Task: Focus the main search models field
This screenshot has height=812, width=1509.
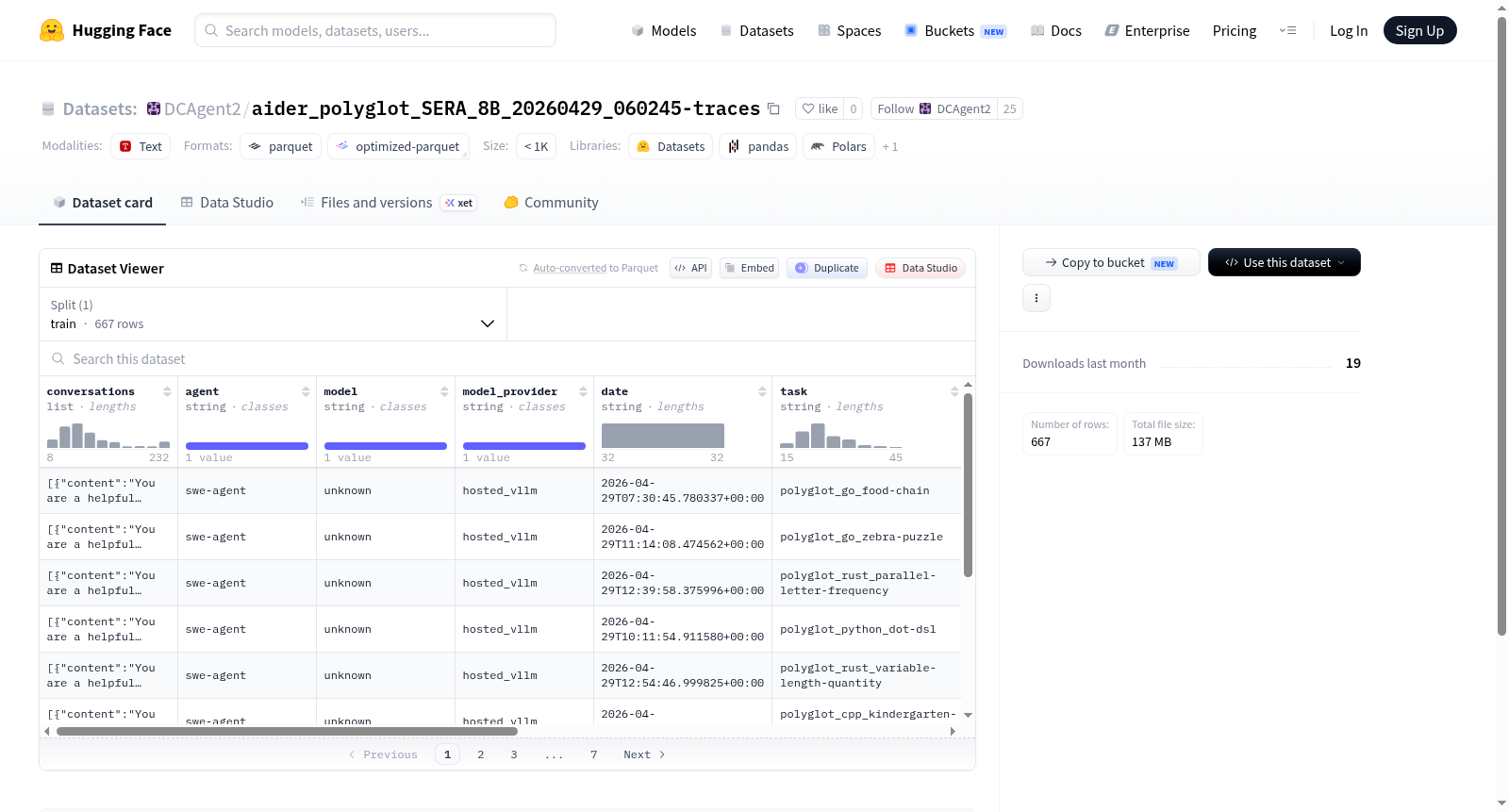Action: pos(375,30)
